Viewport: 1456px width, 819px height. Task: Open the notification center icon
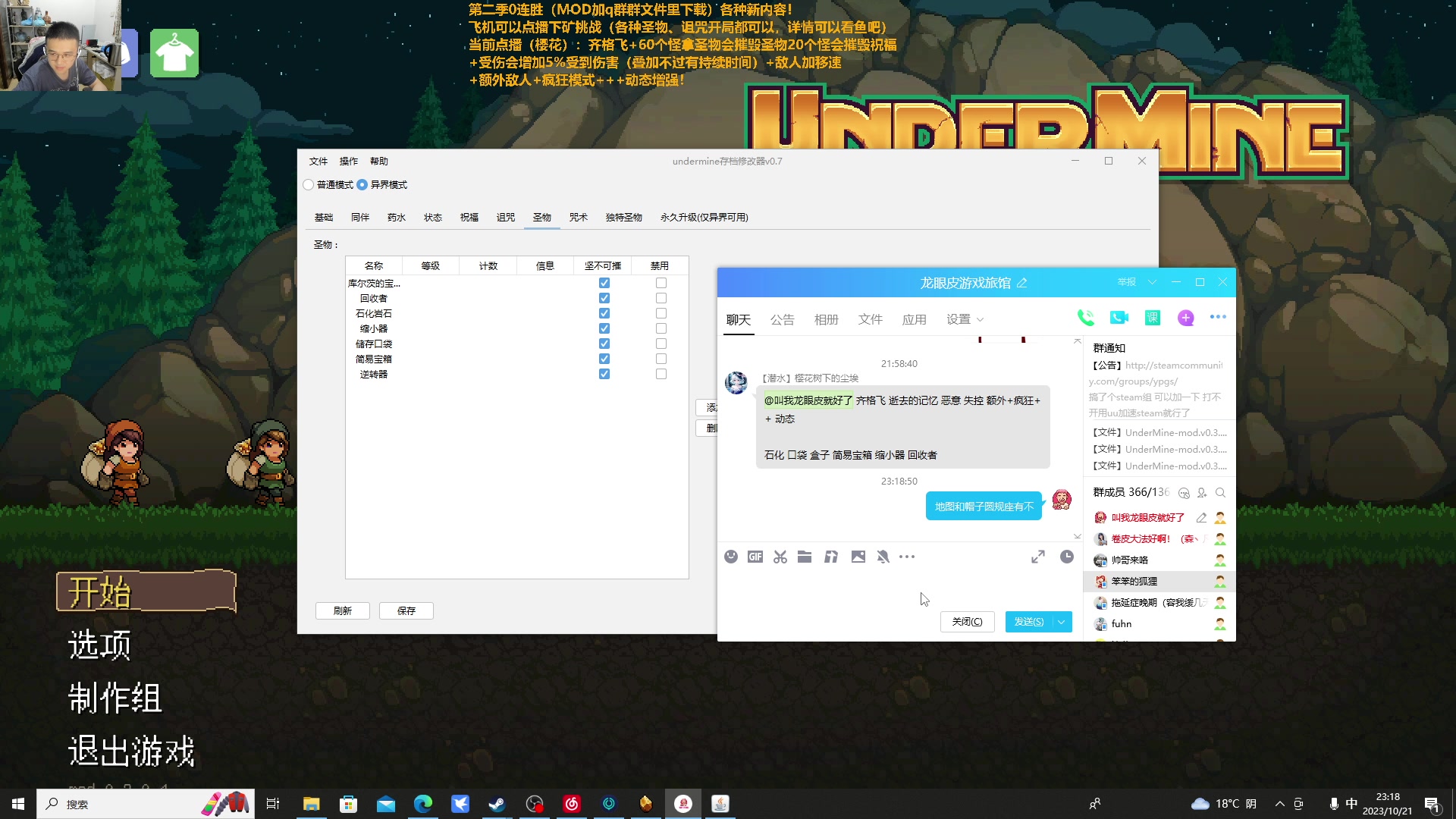tap(1432, 804)
